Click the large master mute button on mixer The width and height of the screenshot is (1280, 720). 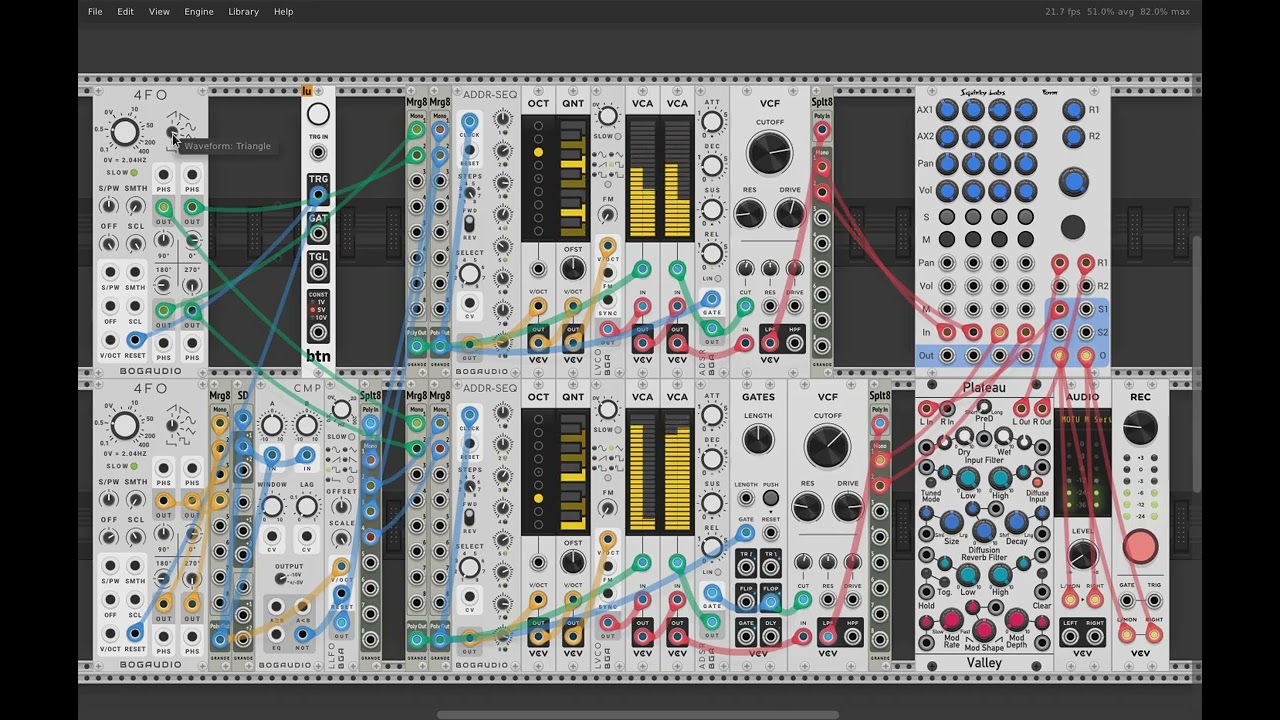(x=1073, y=226)
